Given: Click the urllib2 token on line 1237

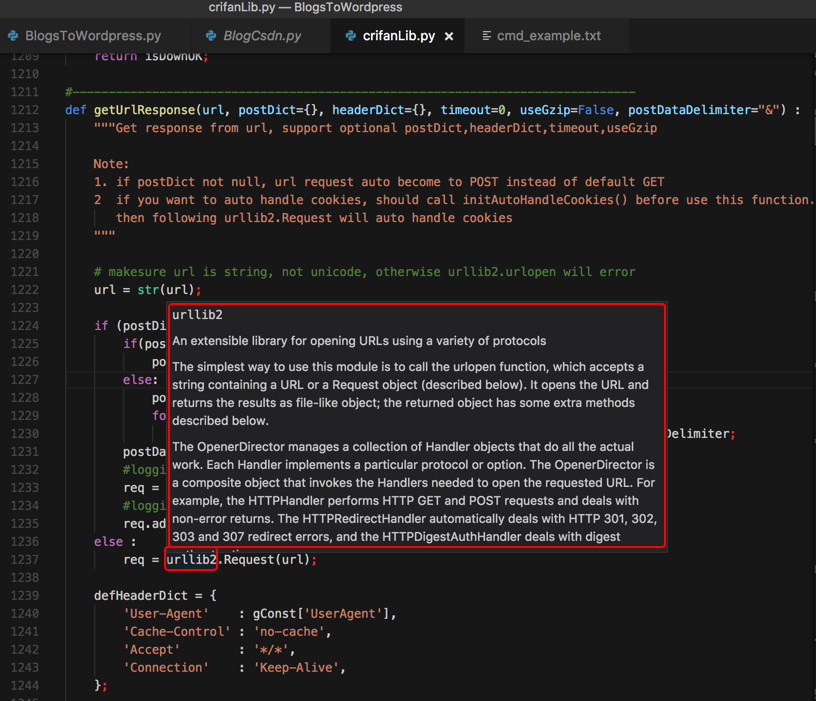Looking at the screenshot, I should 191,559.
